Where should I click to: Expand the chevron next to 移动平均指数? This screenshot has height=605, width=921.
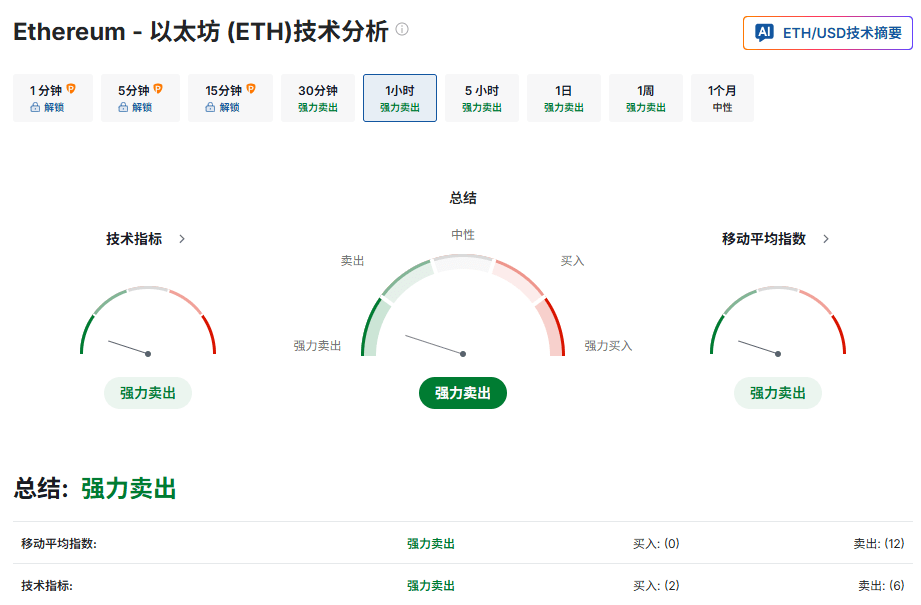click(x=826, y=239)
